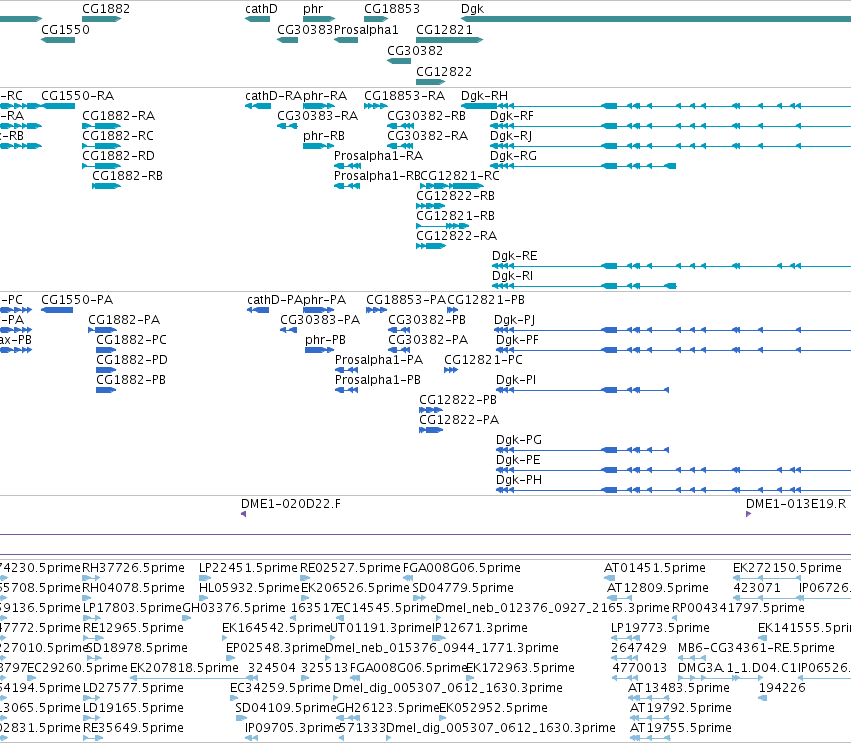
Task: Open transcript label Dgk-RI
Action: click(512, 276)
